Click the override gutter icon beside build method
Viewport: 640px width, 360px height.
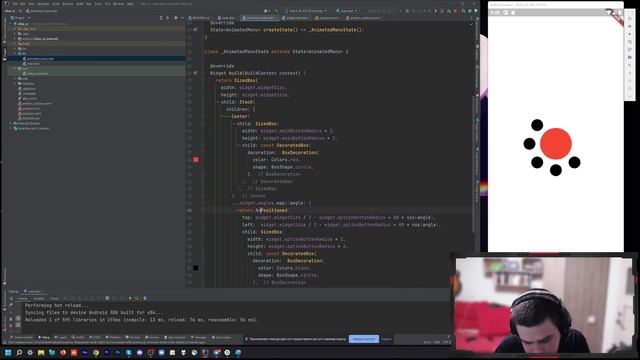pos(196,73)
